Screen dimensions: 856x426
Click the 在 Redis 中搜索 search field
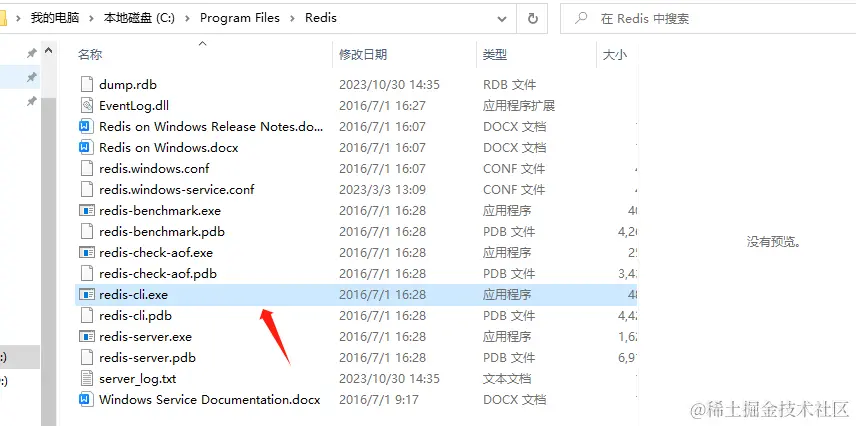[x=708, y=19]
